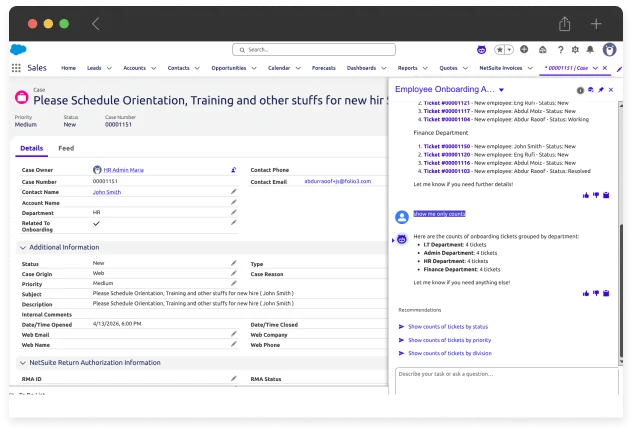Select 'Show counts of tickets by priority'

450,340
